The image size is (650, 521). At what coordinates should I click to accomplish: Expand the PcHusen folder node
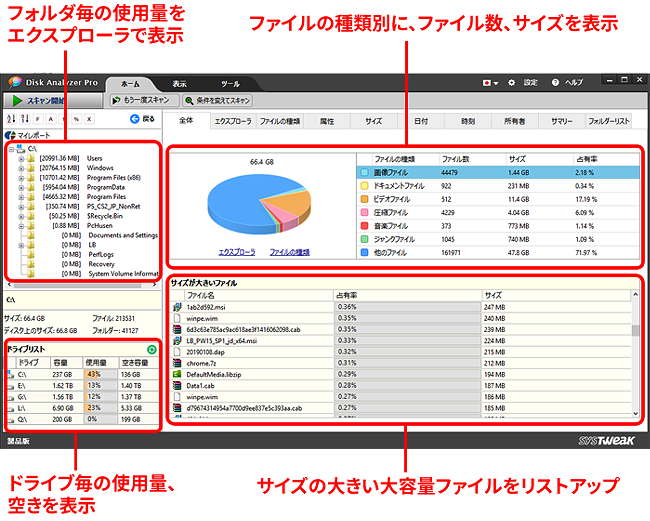[x=21, y=226]
